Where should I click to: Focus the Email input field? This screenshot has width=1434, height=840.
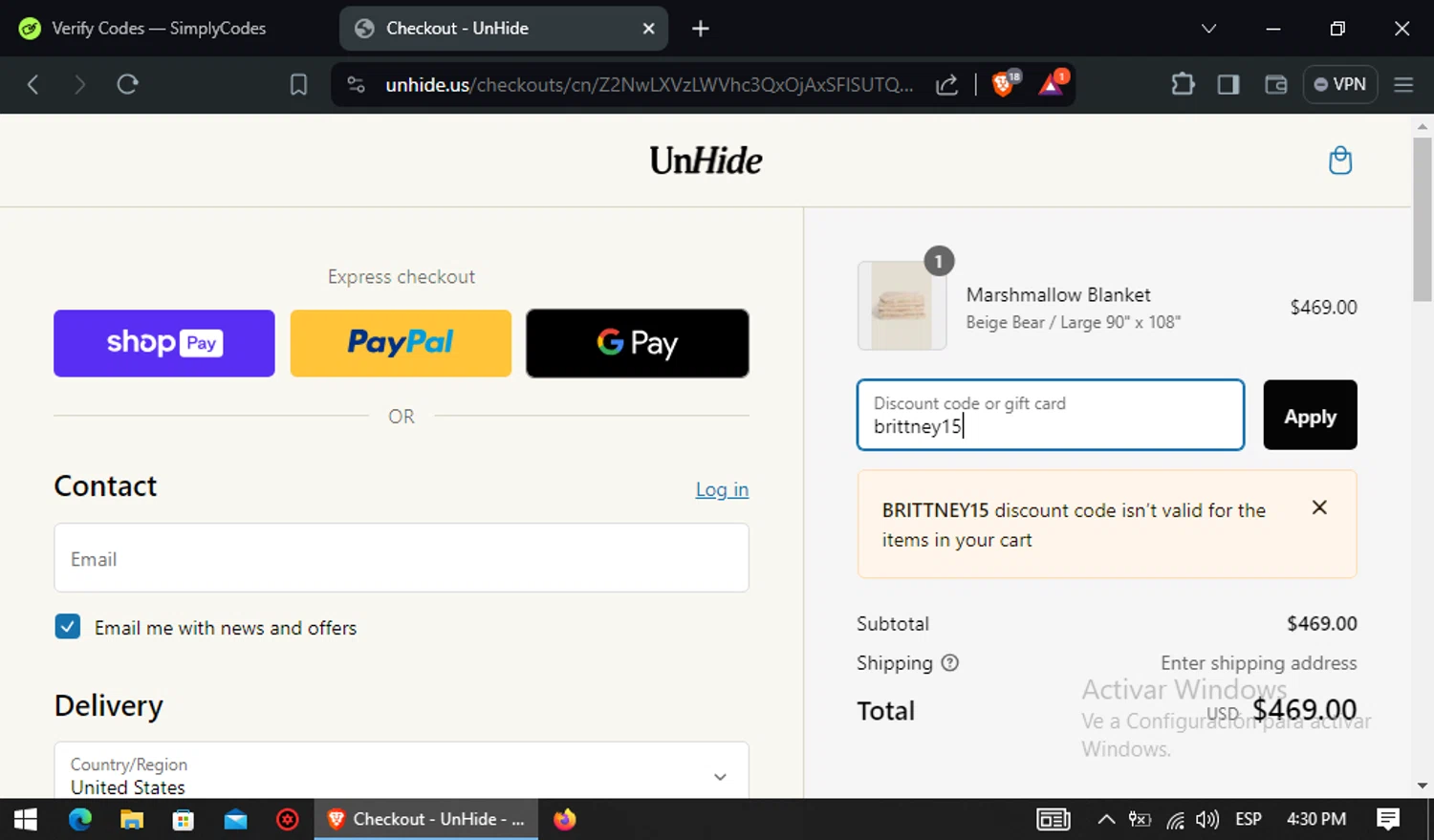tap(402, 558)
